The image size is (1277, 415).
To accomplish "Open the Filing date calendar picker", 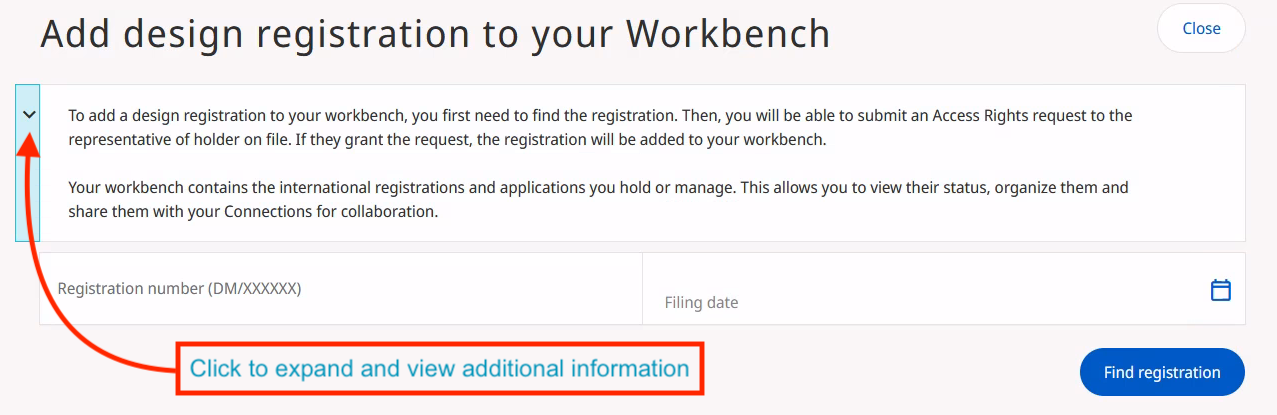I will tap(1220, 290).
